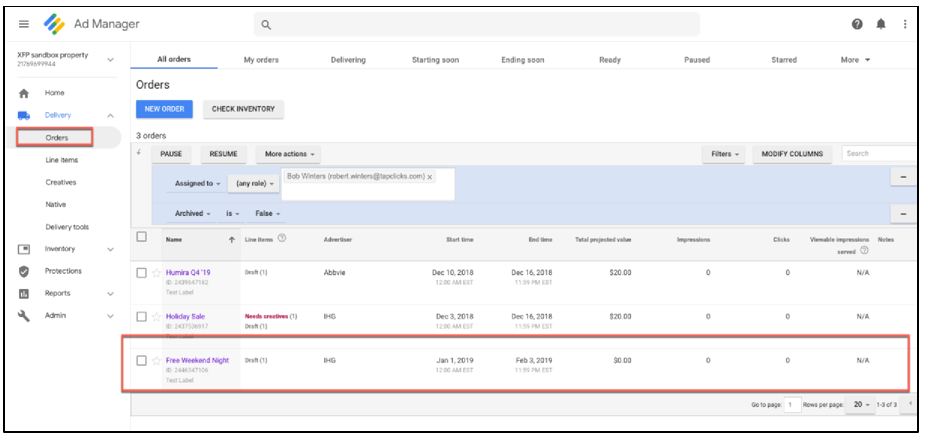Remove the Assigned to filter row
This screenshot has width=927, height=441.
tap(903, 177)
